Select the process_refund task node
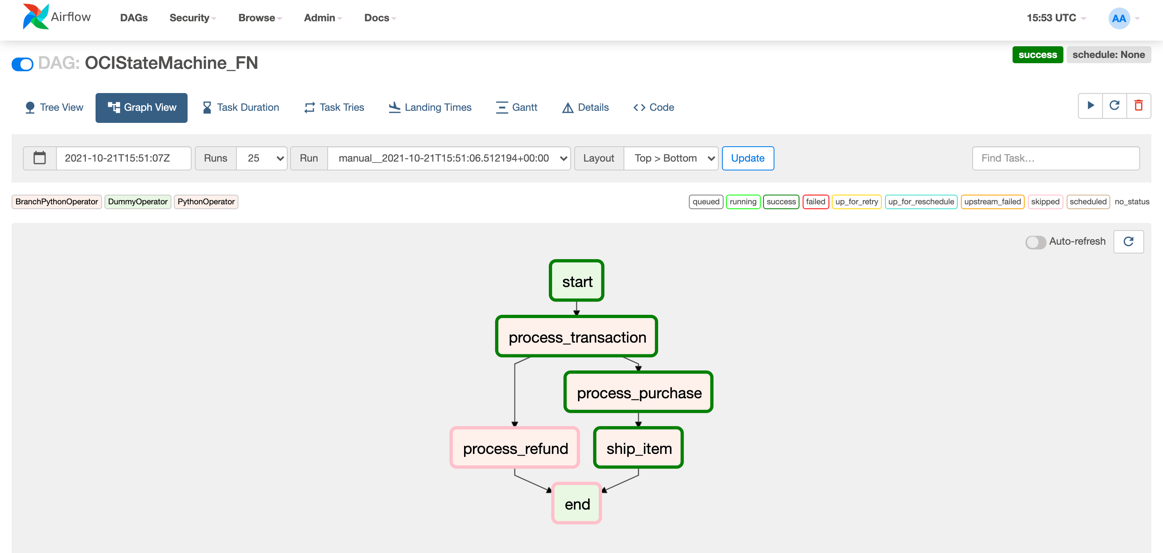1163x553 pixels. (x=515, y=448)
